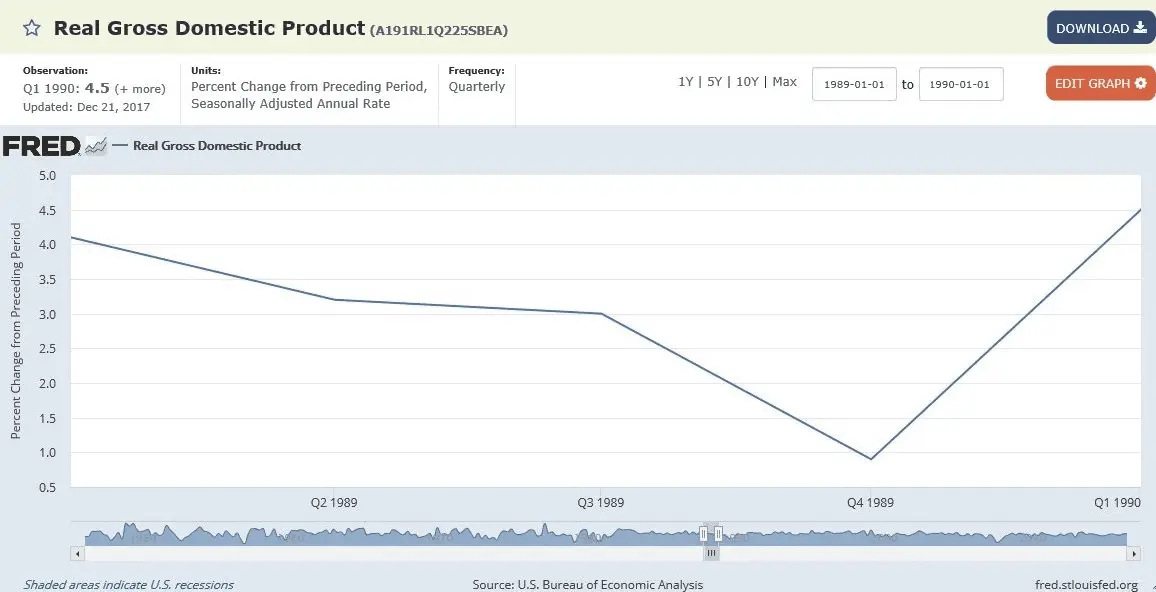Select the 1Y time range

[685, 82]
